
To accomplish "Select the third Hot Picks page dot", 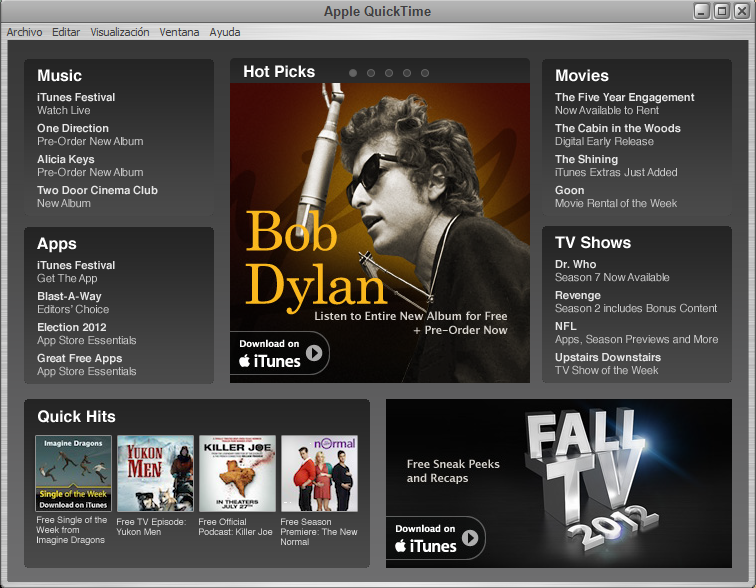I will tap(389, 73).
